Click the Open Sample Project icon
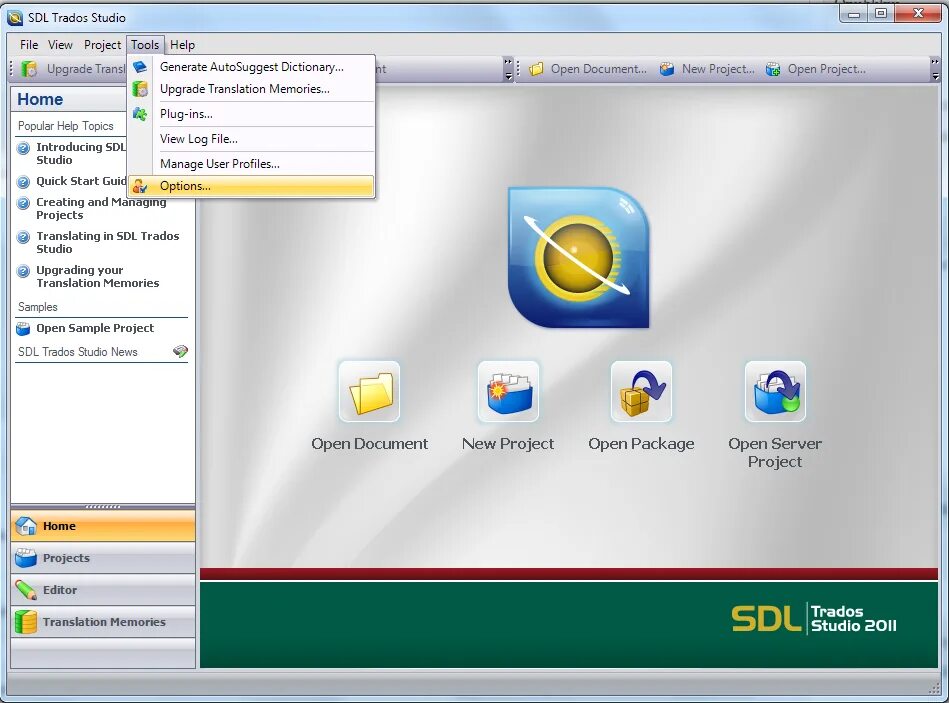 (23, 329)
